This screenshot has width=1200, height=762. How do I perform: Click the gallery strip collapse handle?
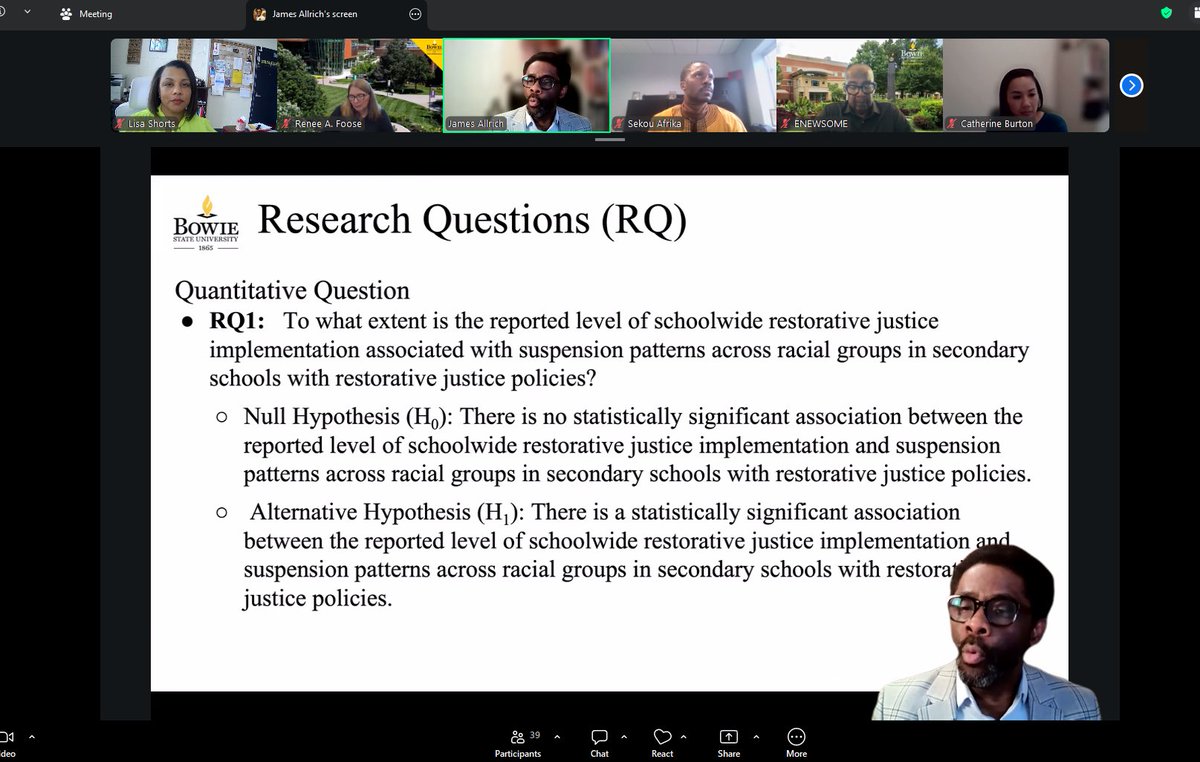click(609, 141)
